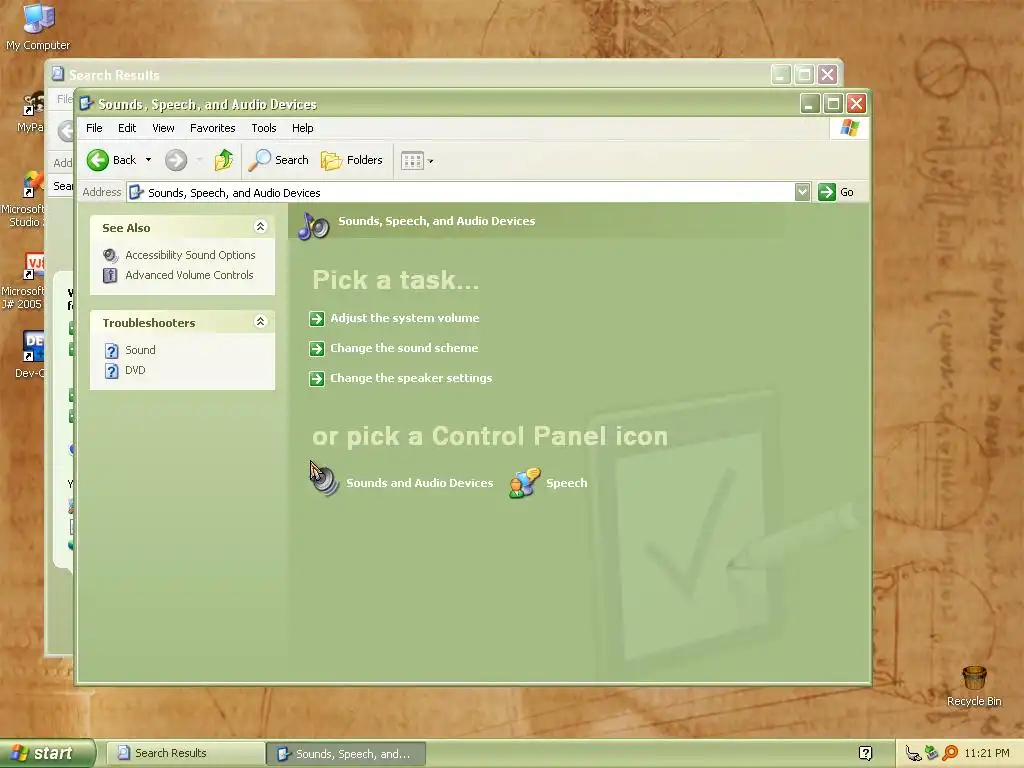
Task: Maximize the Search Results window
Action: (x=805, y=74)
